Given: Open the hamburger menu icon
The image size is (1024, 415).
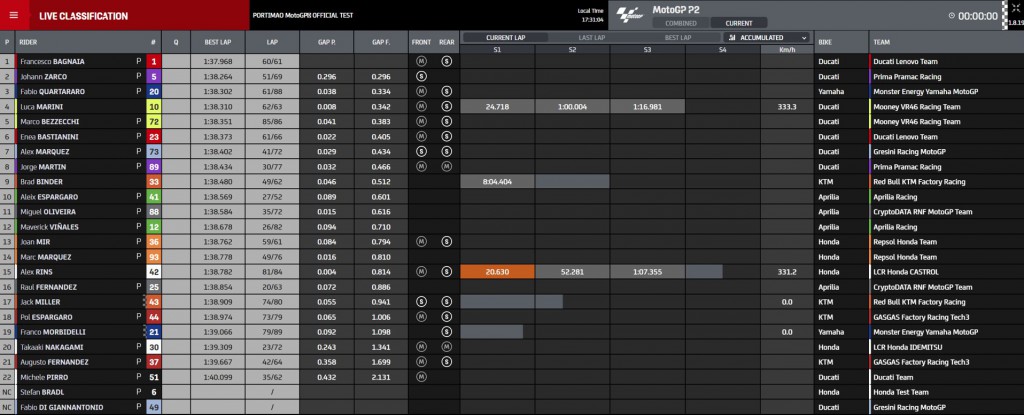Looking at the screenshot, I should tap(14, 16).
